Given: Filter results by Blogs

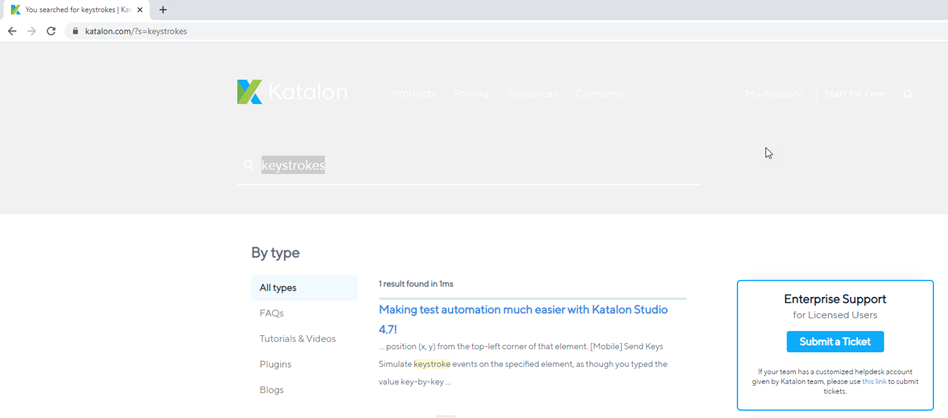Looking at the screenshot, I should tap(271, 390).
